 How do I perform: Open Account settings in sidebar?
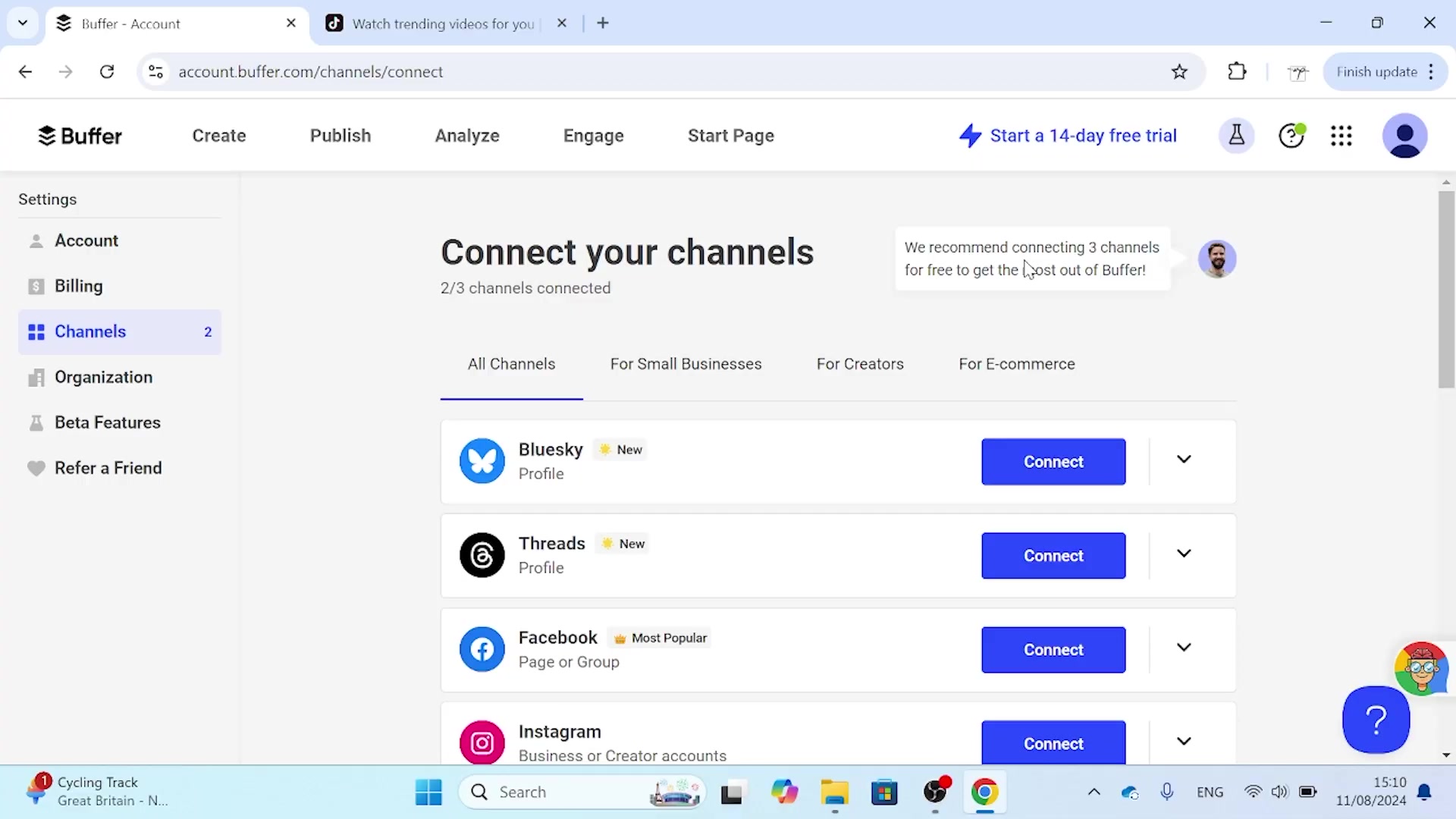[x=120, y=241]
